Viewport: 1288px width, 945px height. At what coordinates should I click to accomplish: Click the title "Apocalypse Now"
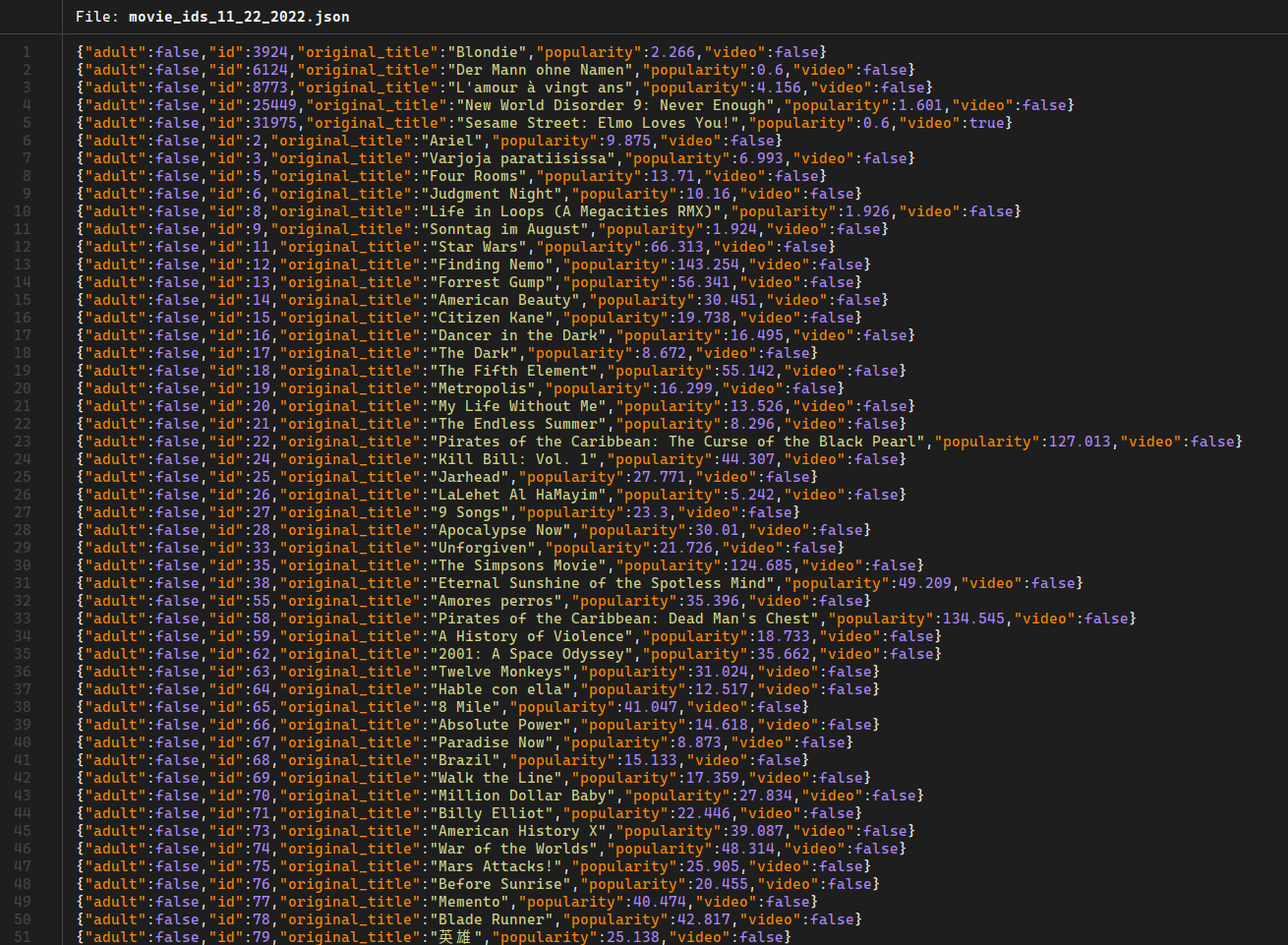(500, 530)
